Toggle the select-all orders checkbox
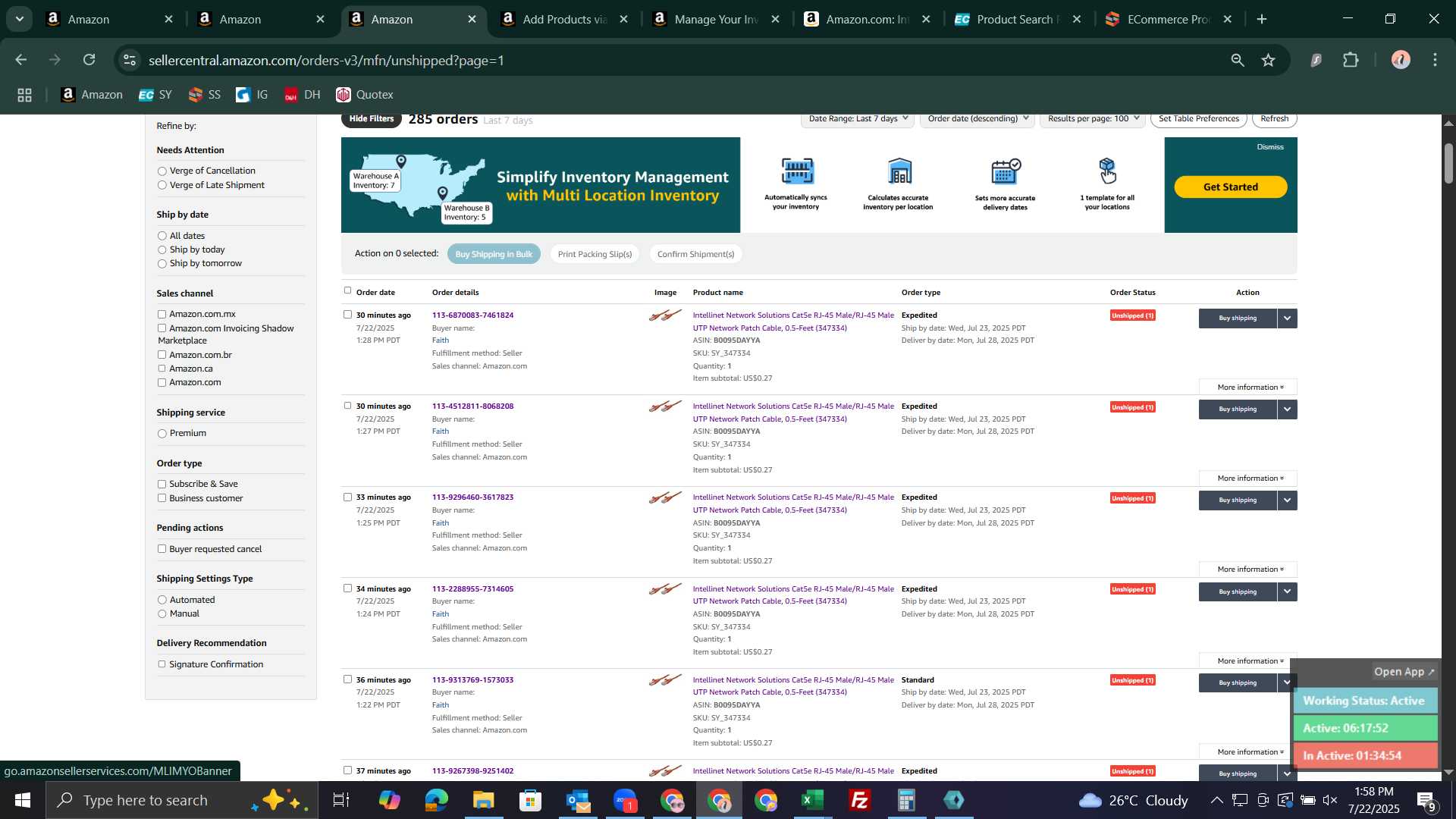The image size is (1456, 819). tap(347, 290)
